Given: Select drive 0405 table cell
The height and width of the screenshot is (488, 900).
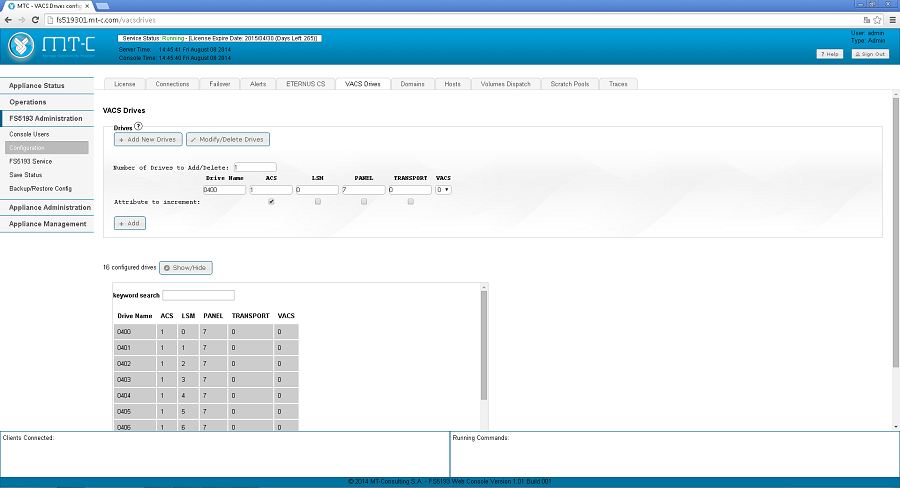Looking at the screenshot, I should point(135,412).
